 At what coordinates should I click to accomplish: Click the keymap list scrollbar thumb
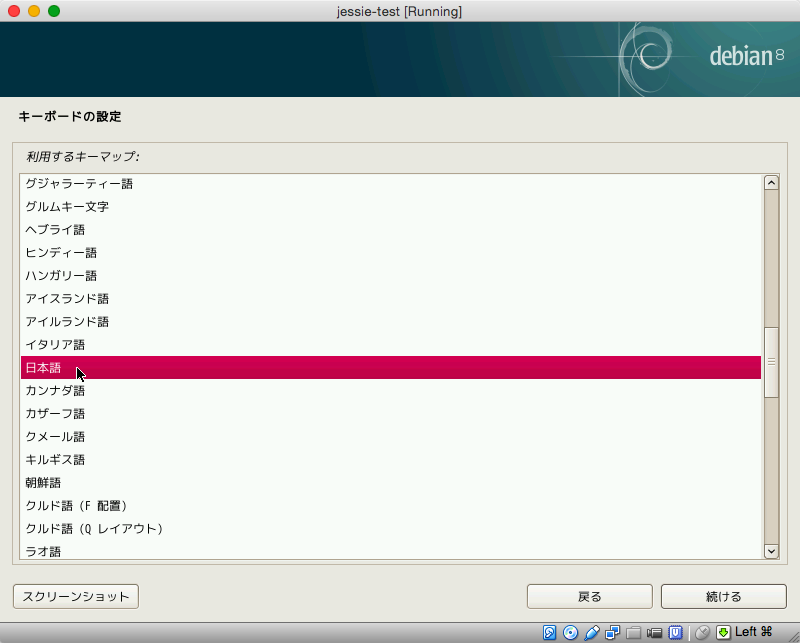click(x=771, y=362)
